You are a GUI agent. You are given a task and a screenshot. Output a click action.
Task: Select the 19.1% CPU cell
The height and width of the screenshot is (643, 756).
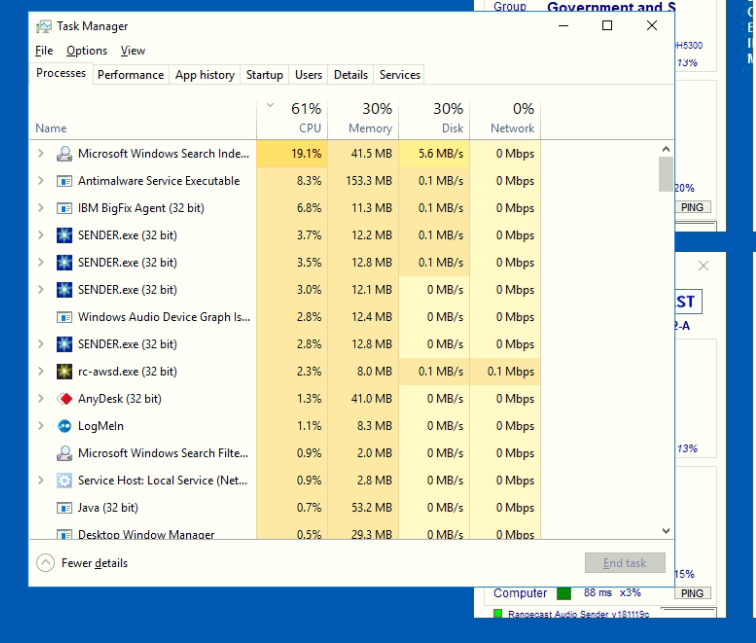pos(292,154)
